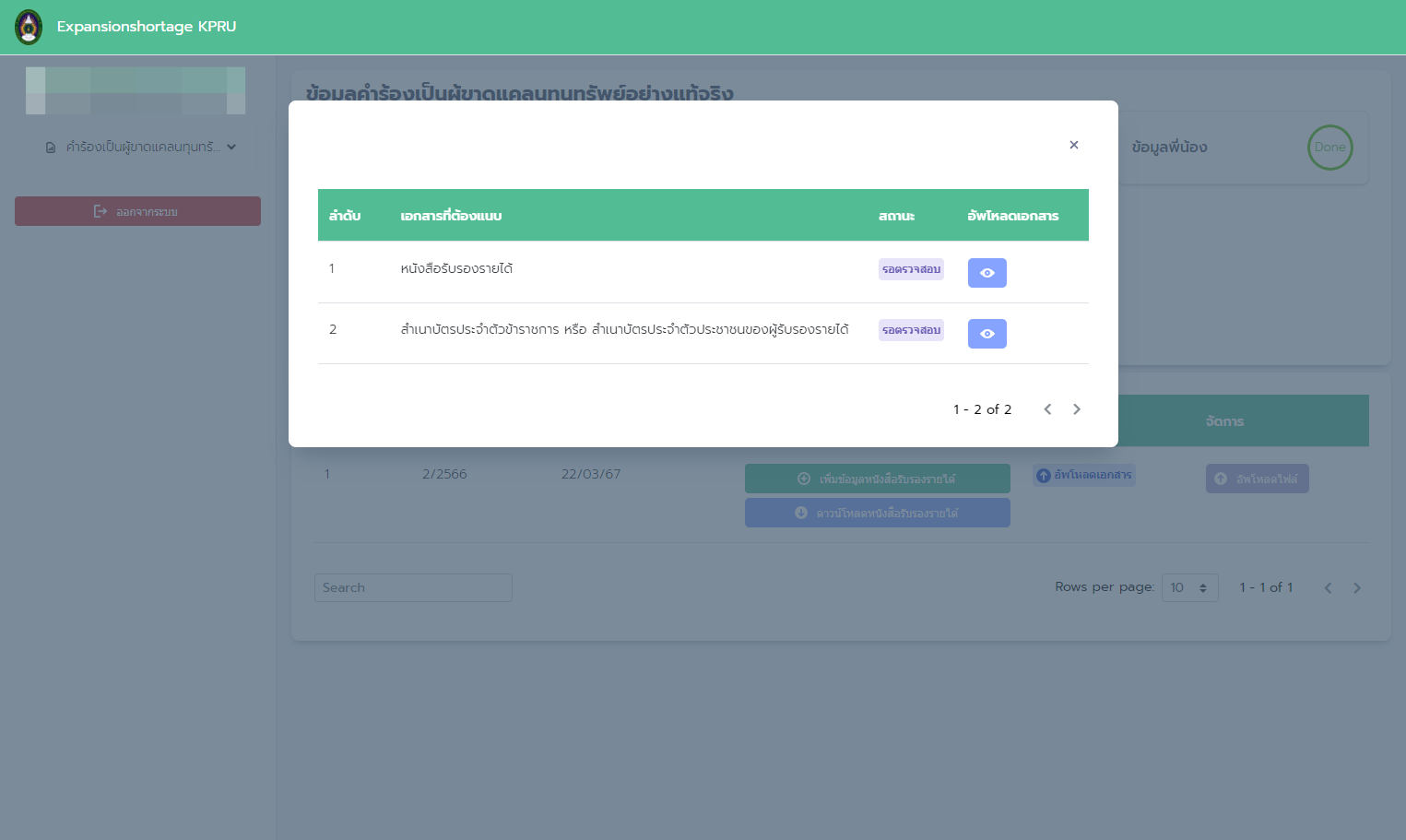The image size is (1406, 840).
Task: Click the KPRU university logo
Action: [29, 27]
